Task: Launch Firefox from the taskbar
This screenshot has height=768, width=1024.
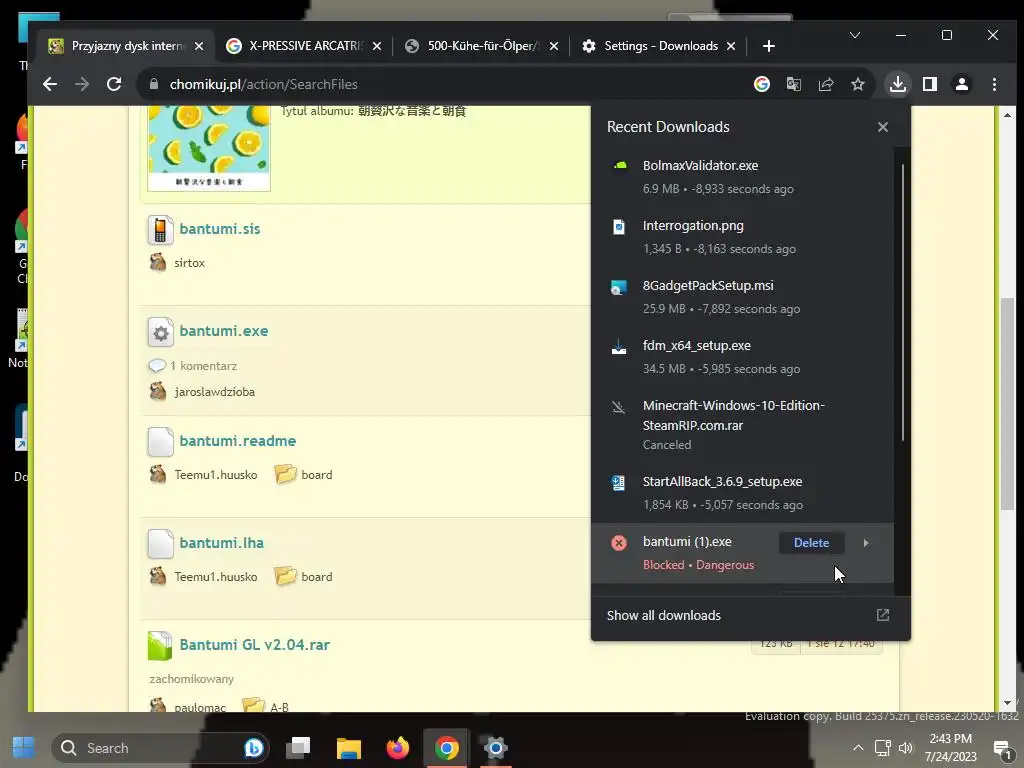Action: pyautogui.click(x=398, y=748)
